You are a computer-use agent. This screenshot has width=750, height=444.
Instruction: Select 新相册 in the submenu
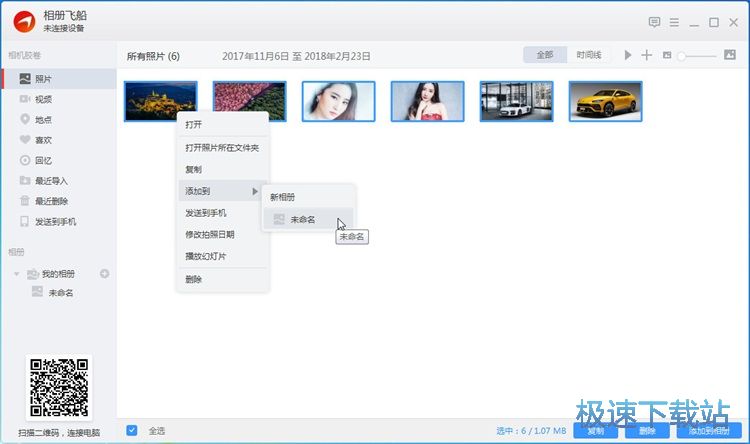309,197
